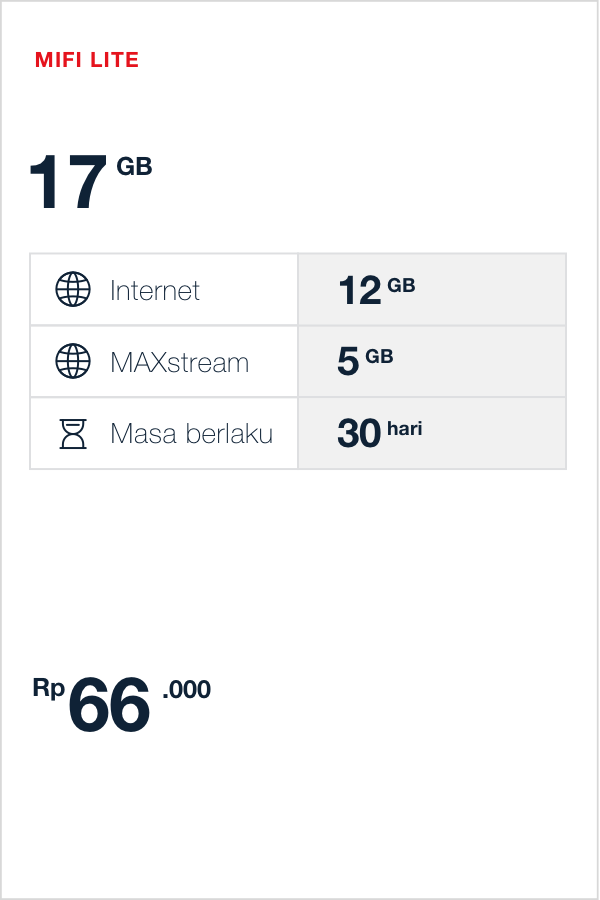This screenshot has height=900, width=600.
Task: Click the GB unit next to 5
Action: coord(379,356)
